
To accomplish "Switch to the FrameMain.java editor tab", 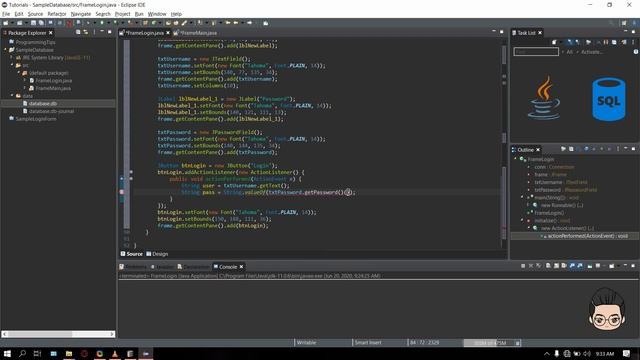I will pos(198,33).
